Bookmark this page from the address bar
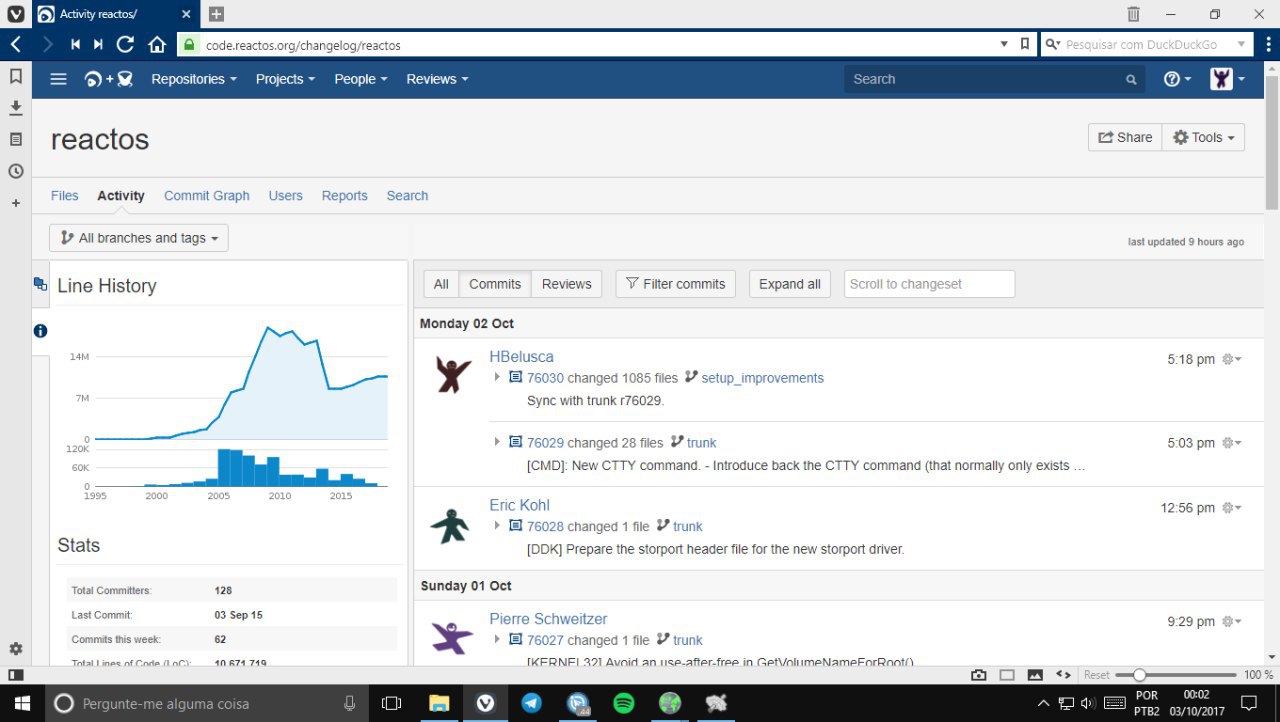The height and width of the screenshot is (722, 1280). [1024, 44]
